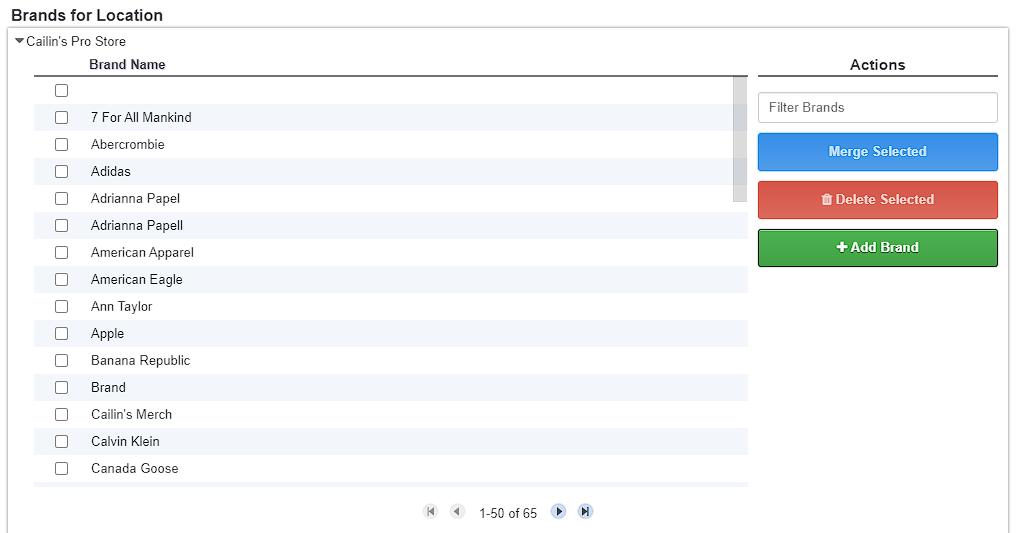Click the Apple brand name
The image size is (1017, 533).
click(108, 333)
